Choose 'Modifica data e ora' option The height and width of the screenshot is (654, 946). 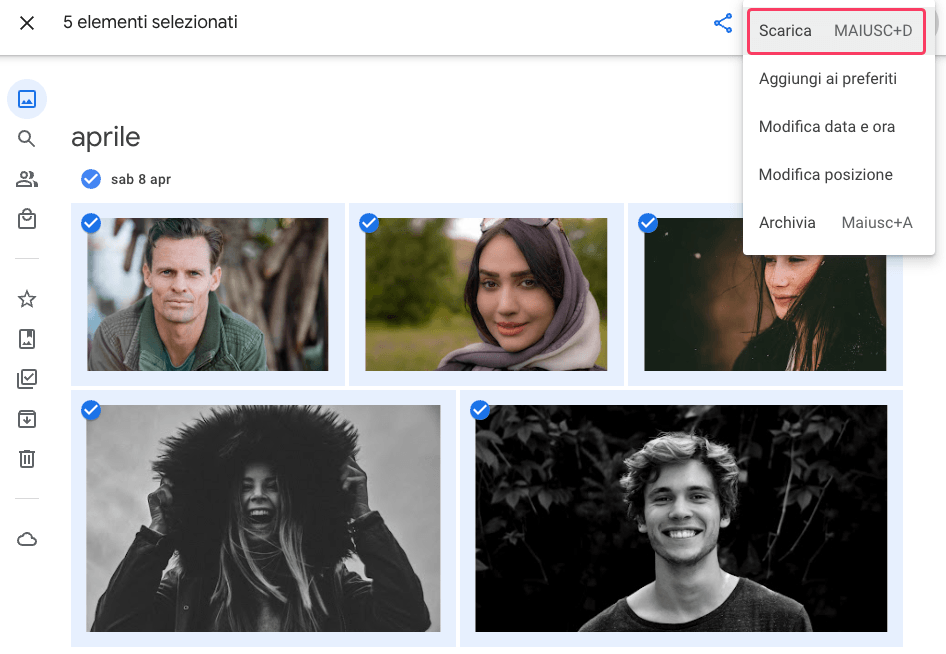pyautogui.click(x=826, y=127)
